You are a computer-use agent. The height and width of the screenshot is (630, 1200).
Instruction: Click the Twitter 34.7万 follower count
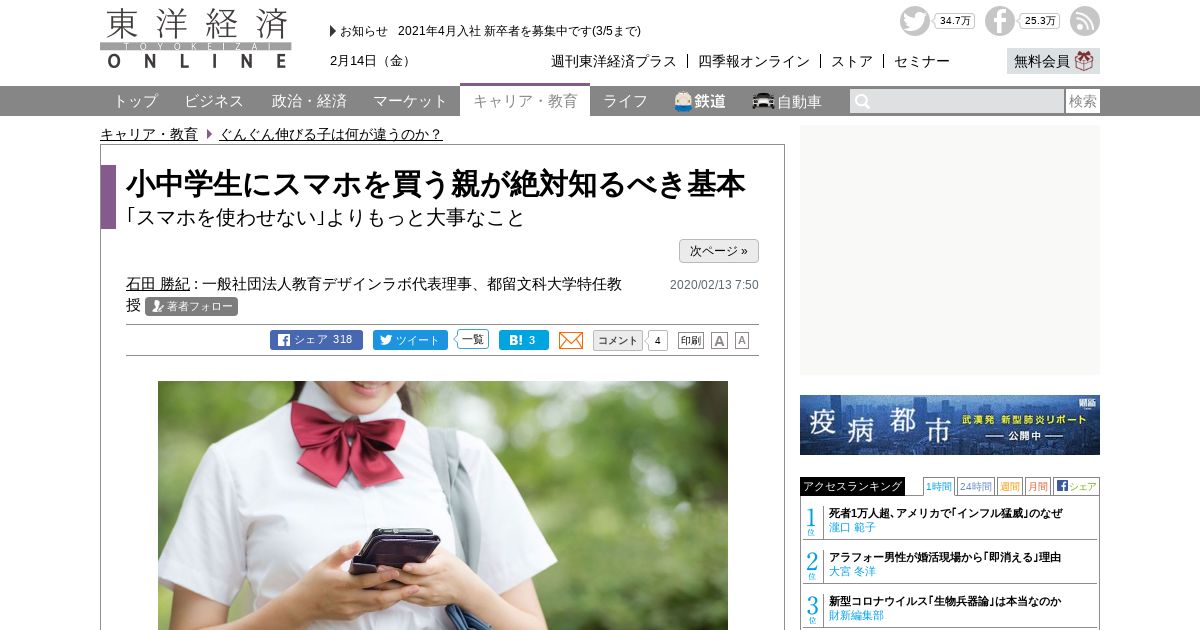tap(955, 21)
